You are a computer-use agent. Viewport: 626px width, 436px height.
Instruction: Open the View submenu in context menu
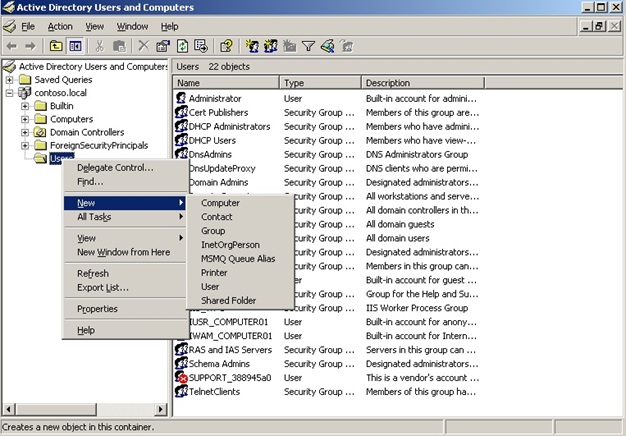[125, 238]
